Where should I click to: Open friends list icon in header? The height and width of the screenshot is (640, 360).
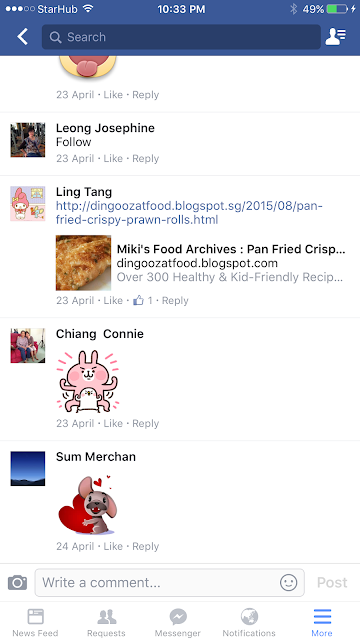coord(336,37)
